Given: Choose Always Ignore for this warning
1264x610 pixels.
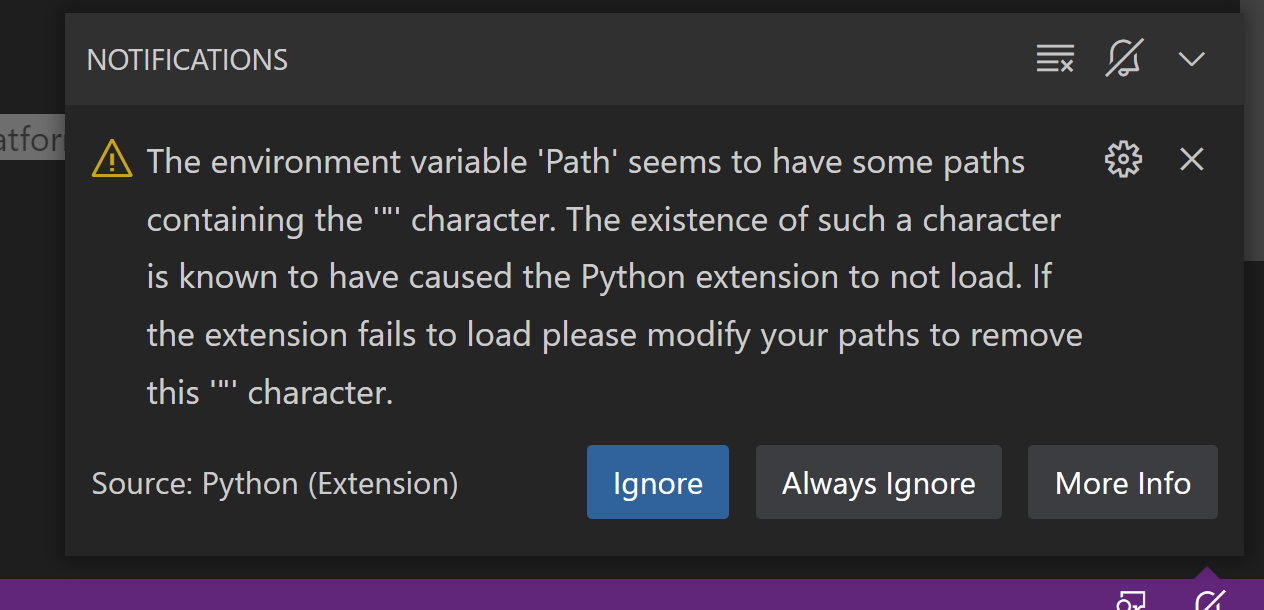Looking at the screenshot, I should click(x=879, y=483).
